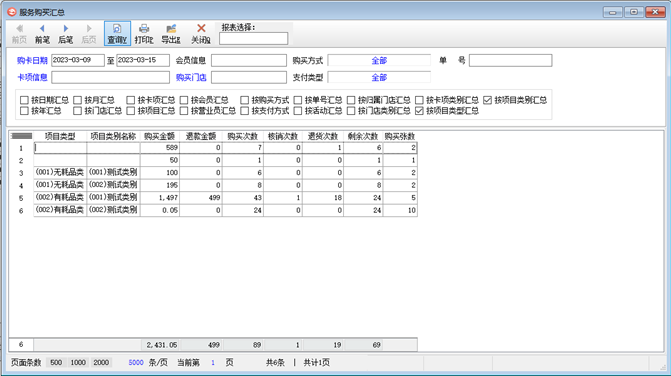Click select-all corner cell of grid

[x=21, y=136]
